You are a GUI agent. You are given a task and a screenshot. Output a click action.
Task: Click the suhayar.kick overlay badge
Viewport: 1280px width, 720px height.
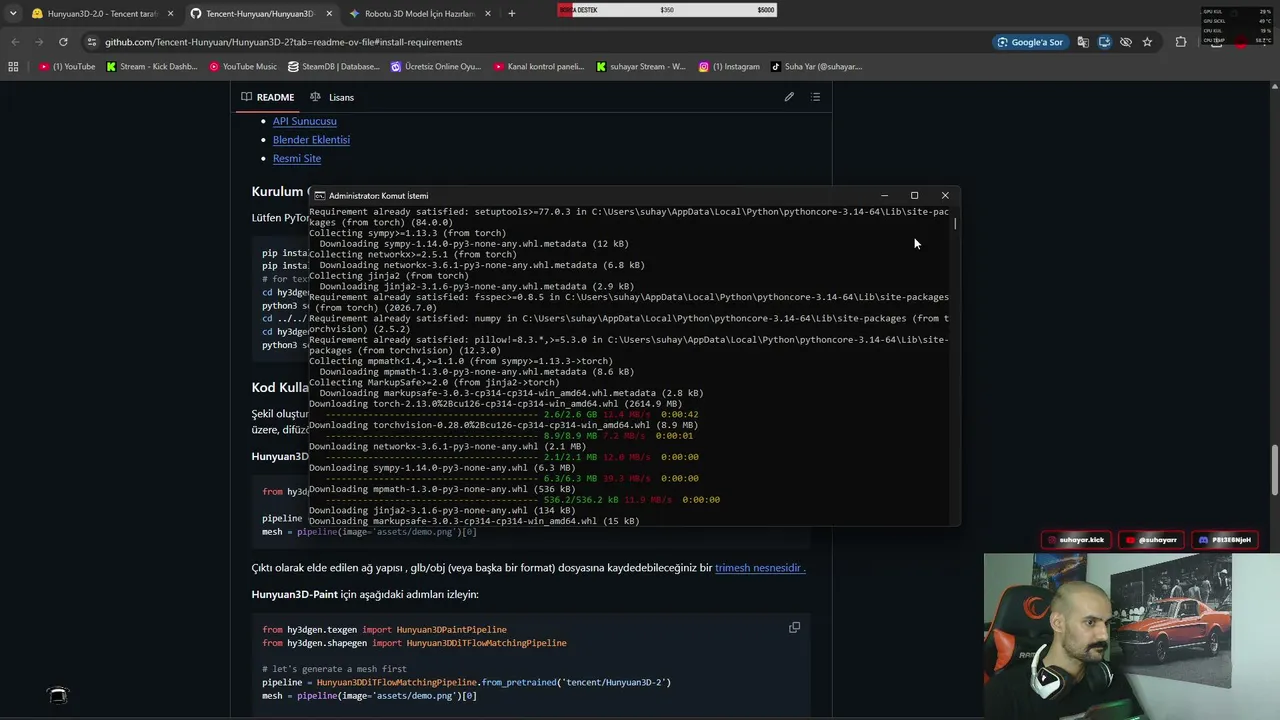[x=1077, y=540]
